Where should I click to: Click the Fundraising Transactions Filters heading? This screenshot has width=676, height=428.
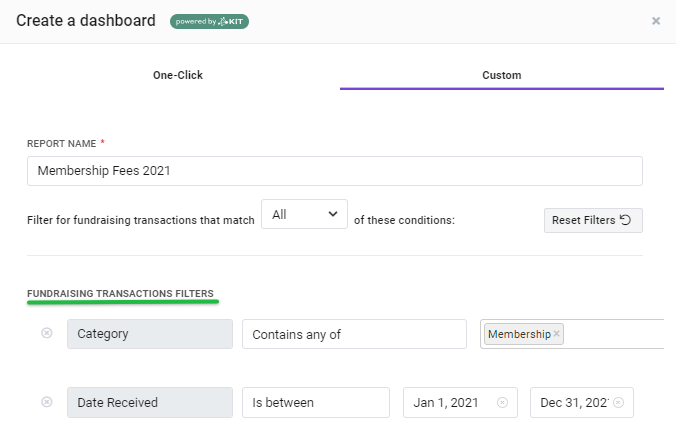click(120, 294)
